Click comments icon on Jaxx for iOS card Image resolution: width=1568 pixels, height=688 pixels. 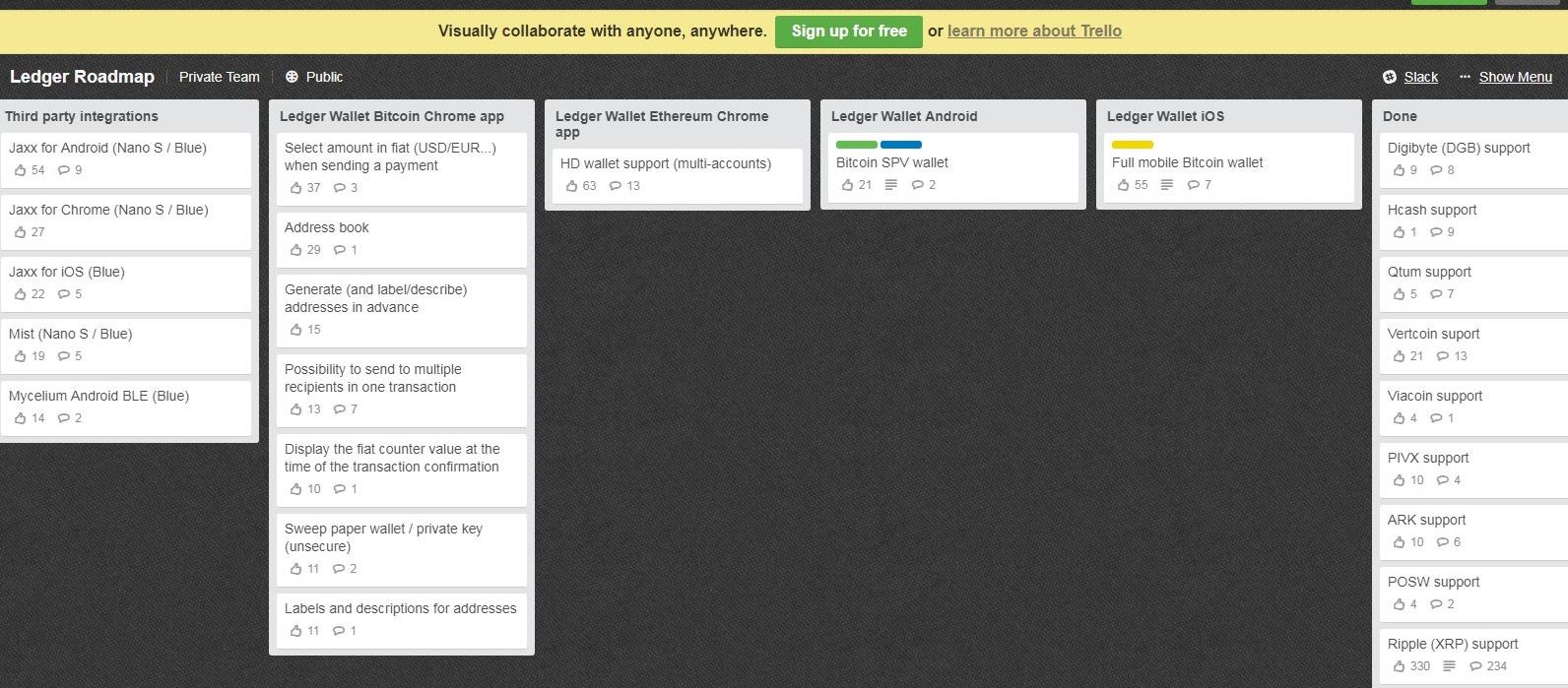[64, 294]
